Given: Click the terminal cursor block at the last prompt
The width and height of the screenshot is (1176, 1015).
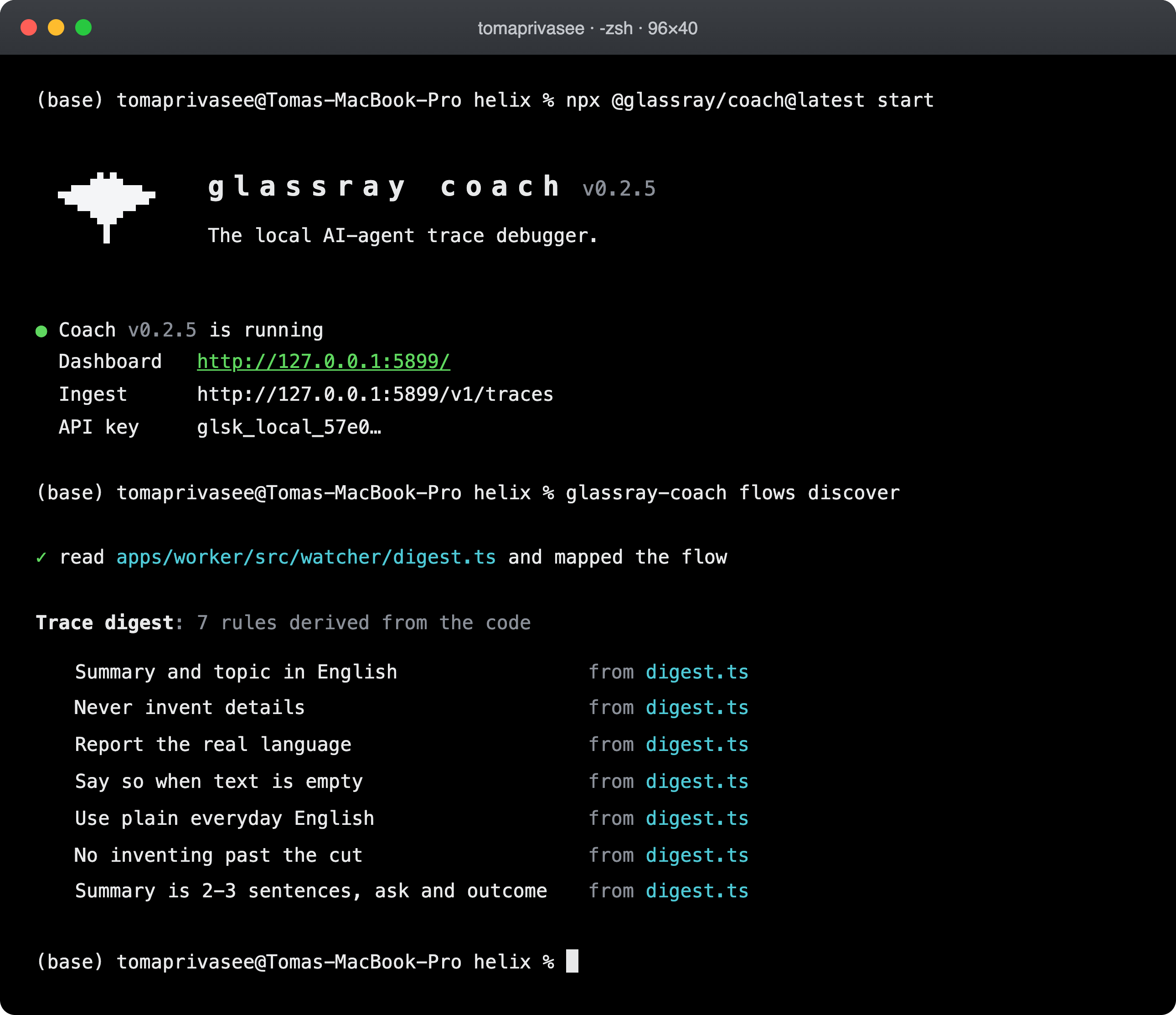Looking at the screenshot, I should click(x=572, y=961).
